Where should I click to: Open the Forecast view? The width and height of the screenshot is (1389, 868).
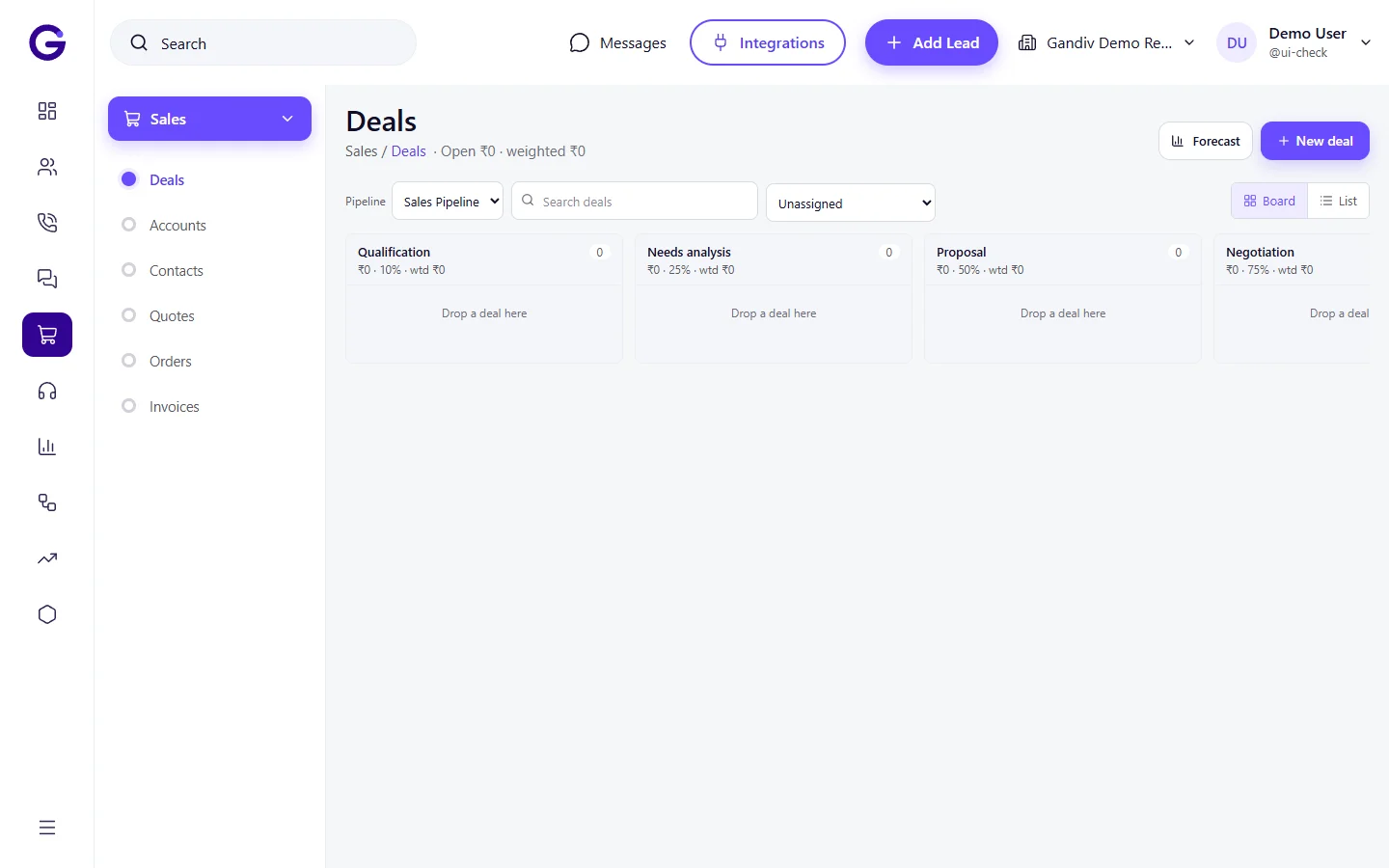(1206, 141)
